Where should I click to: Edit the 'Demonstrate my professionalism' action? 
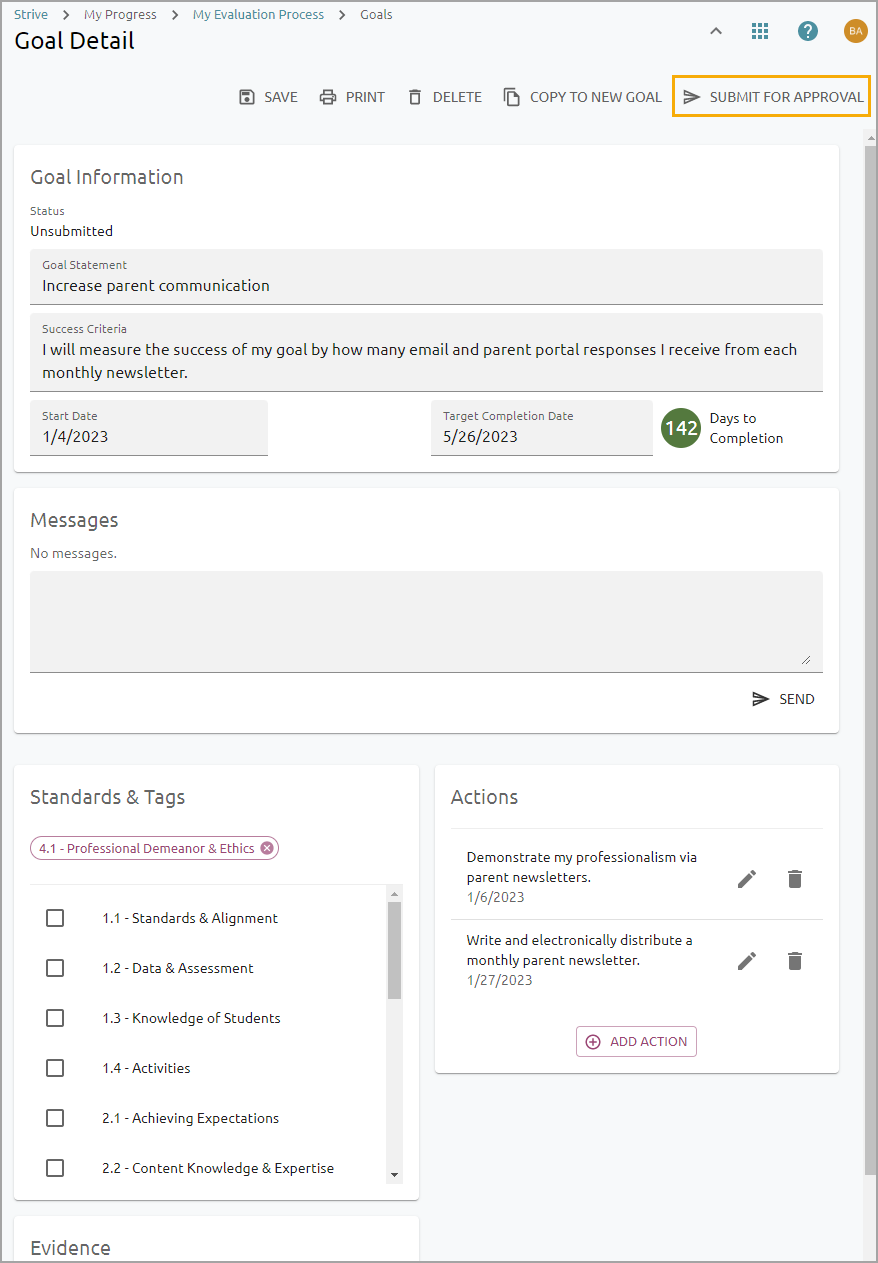(747, 879)
